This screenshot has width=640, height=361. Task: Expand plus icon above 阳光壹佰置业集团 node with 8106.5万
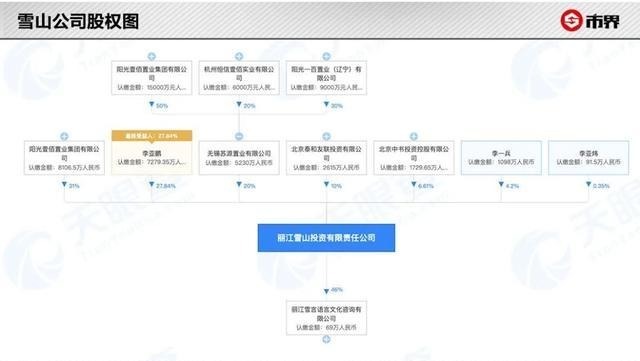coord(64,136)
